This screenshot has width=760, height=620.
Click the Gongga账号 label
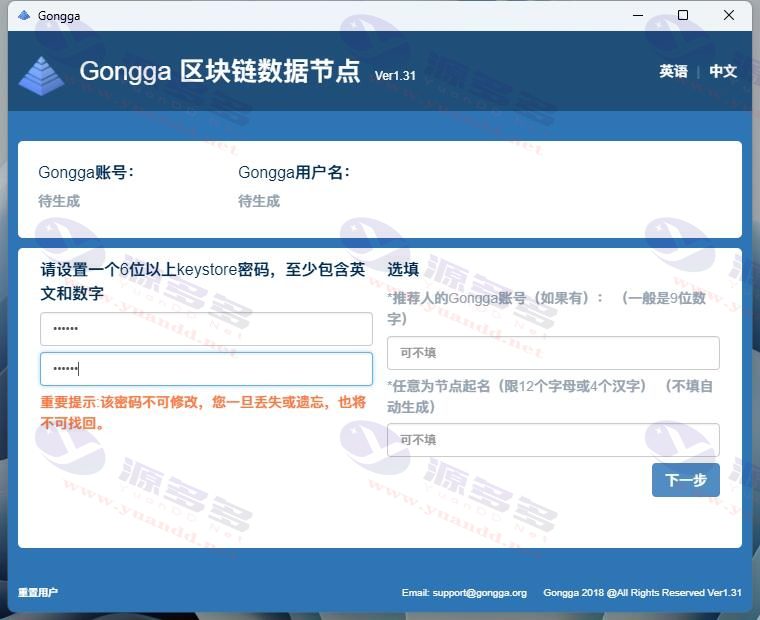pyautogui.click(x=86, y=172)
